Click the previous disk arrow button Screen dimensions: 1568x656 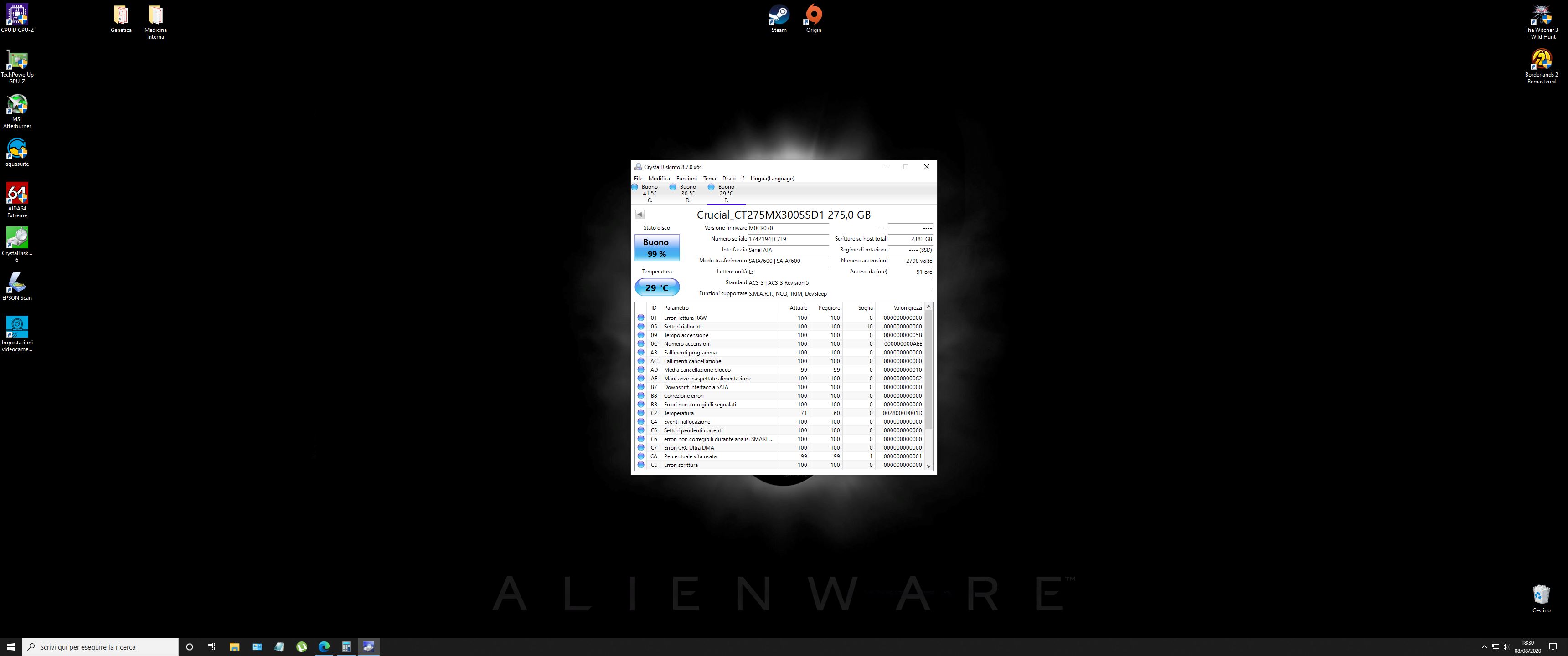(x=640, y=214)
